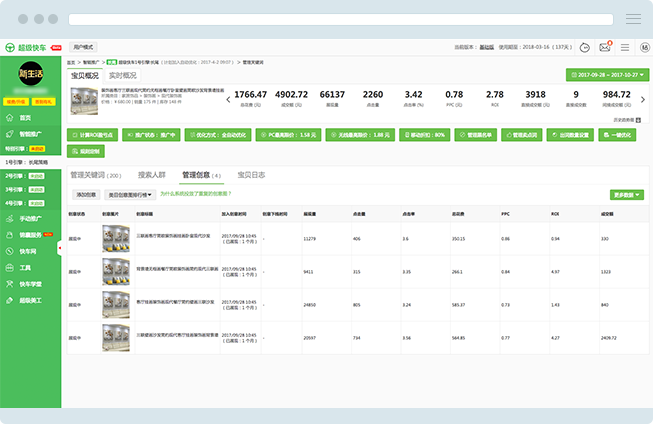
Task: Collapse the sidebar with the red arrow handle
Action: (60, 247)
